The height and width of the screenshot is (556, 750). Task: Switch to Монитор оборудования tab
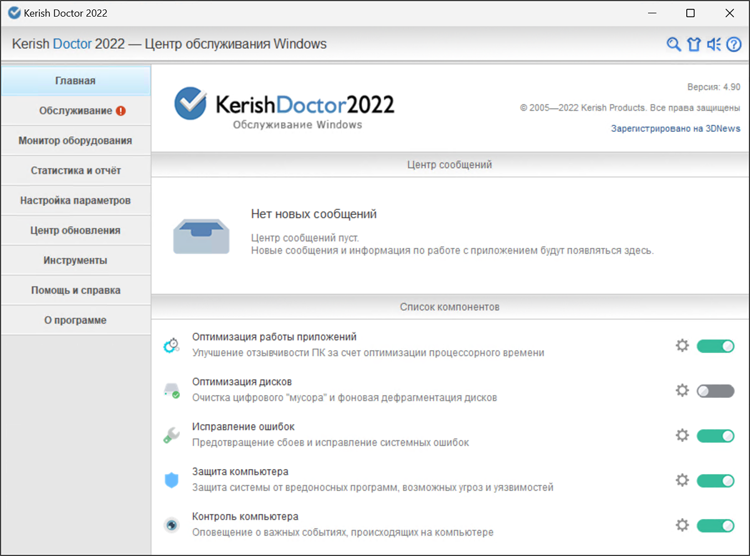[x=76, y=141]
